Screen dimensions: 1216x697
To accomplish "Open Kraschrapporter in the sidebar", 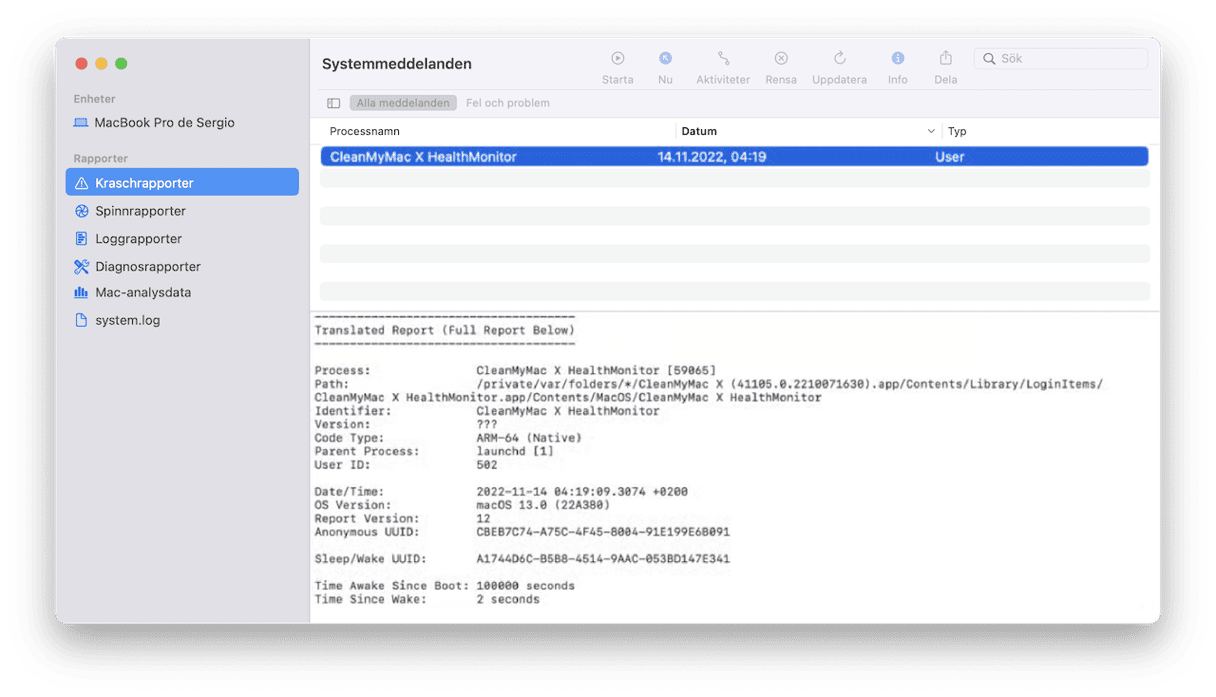I will click(144, 183).
